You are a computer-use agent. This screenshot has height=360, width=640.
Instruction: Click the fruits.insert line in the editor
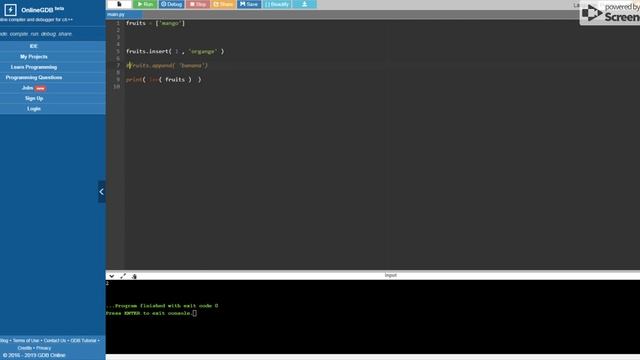pyautogui.click(x=175, y=51)
